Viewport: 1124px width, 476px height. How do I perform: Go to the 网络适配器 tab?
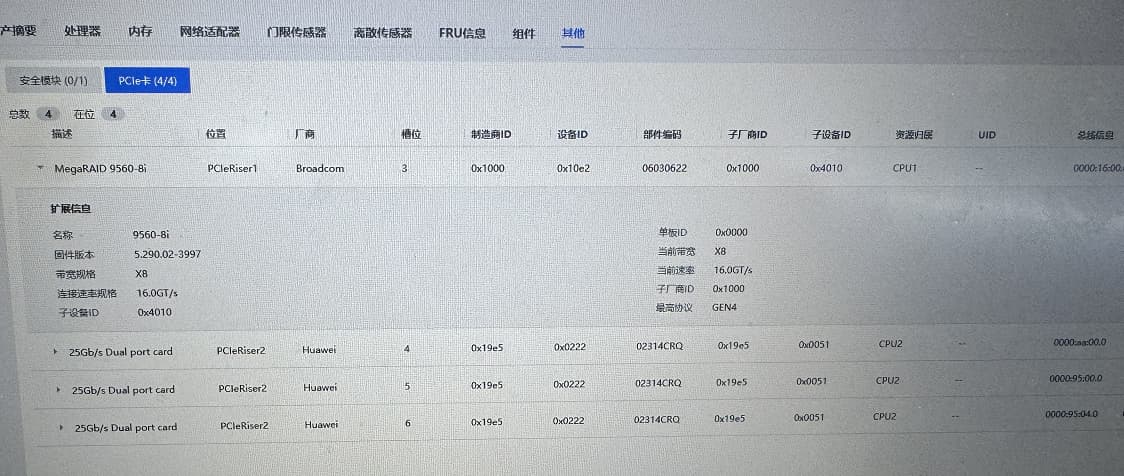pyautogui.click(x=209, y=32)
